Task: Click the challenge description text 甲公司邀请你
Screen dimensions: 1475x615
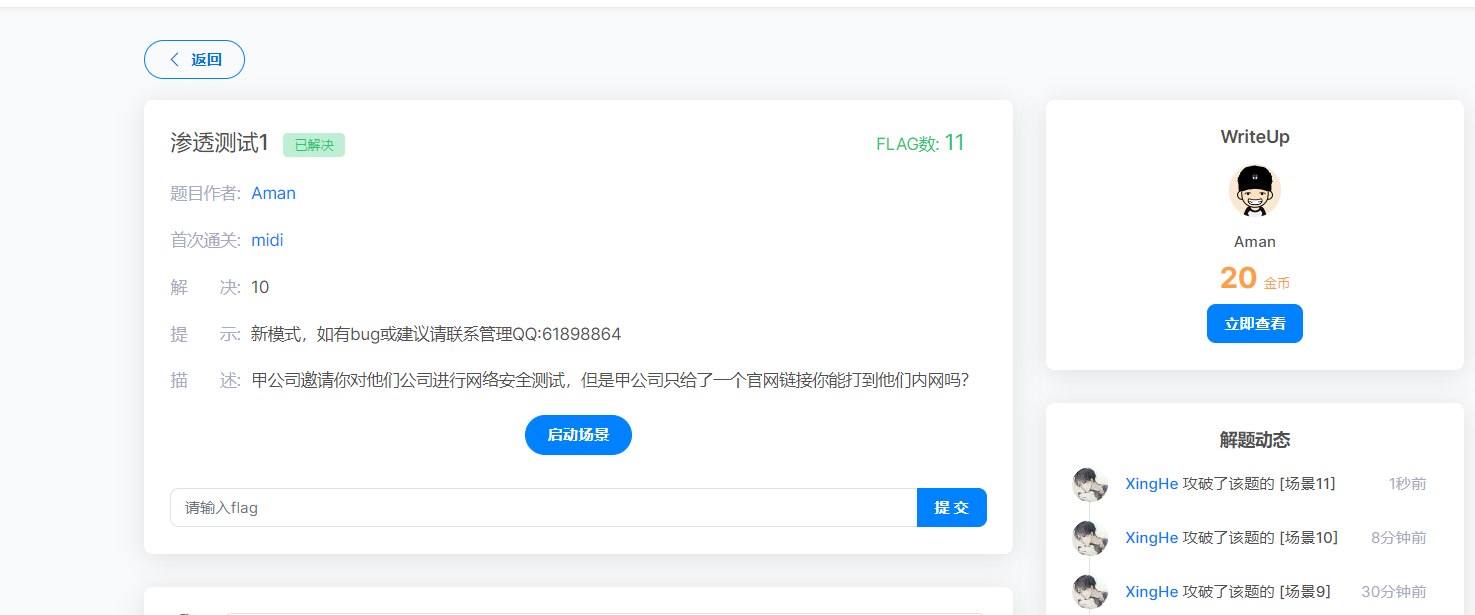Action: pyautogui.click(x=610, y=381)
